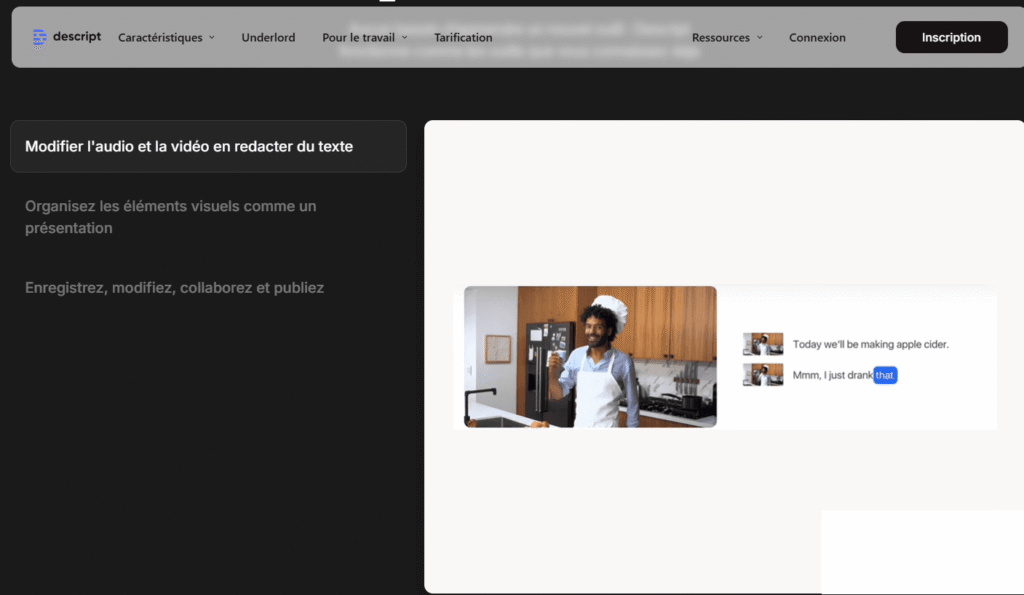Switch to Organisez les éléments visuels tab

[x=171, y=217]
